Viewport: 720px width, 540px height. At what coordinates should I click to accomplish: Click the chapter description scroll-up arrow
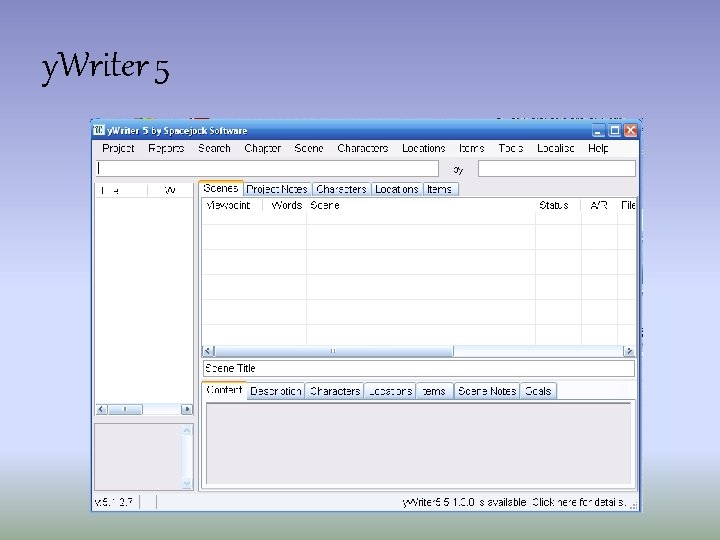point(187,431)
